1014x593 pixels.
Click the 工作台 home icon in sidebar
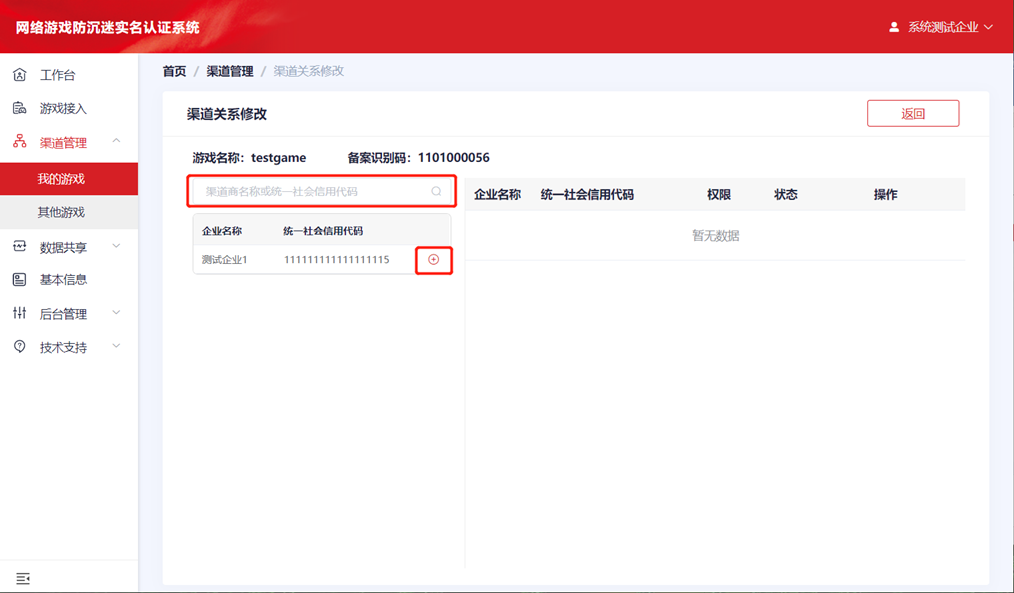click(x=19, y=74)
